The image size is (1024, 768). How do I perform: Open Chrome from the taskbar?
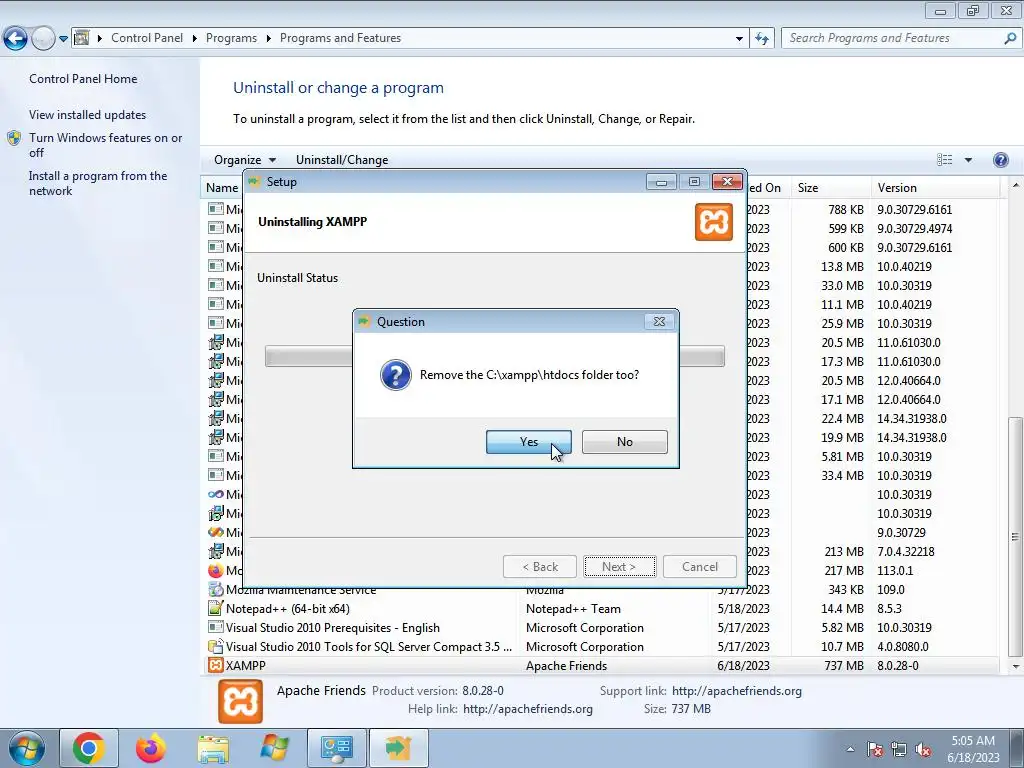tap(89, 748)
